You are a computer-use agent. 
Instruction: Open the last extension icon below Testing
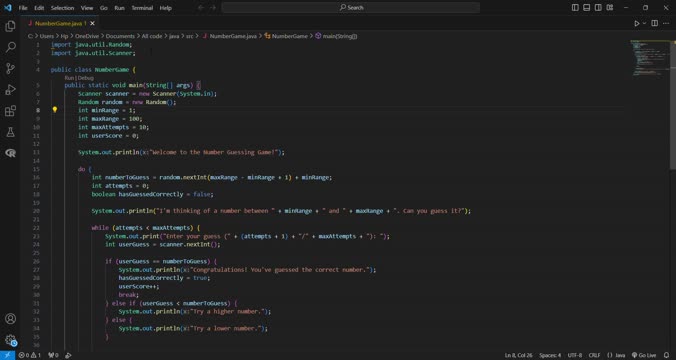click(x=10, y=153)
